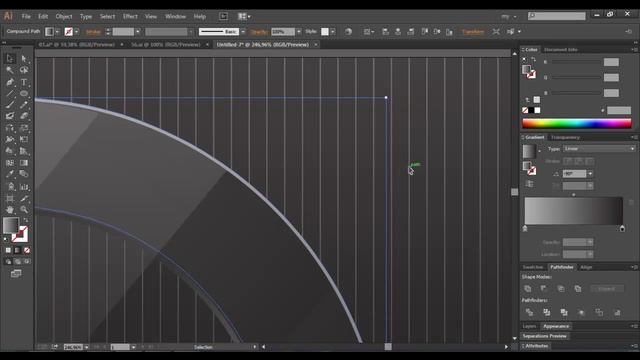
Task: Set toolbox color mode to None
Action: [27, 250]
